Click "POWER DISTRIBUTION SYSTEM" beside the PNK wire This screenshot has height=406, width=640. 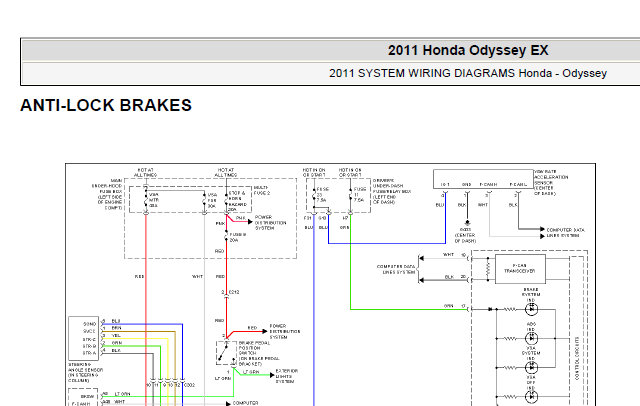point(270,223)
